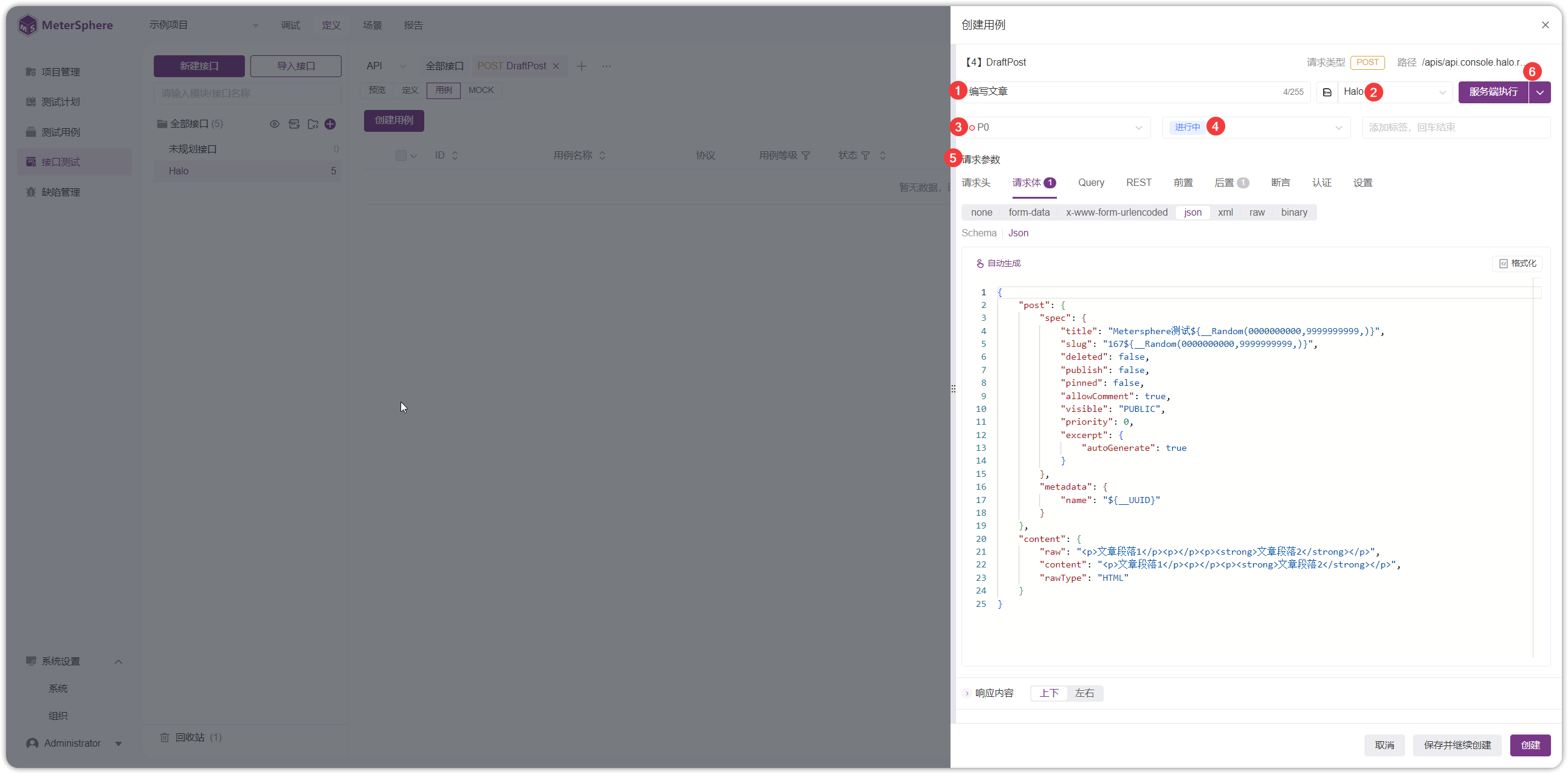Click the 新建接口 button
The width and height of the screenshot is (1568, 774).
(199, 66)
